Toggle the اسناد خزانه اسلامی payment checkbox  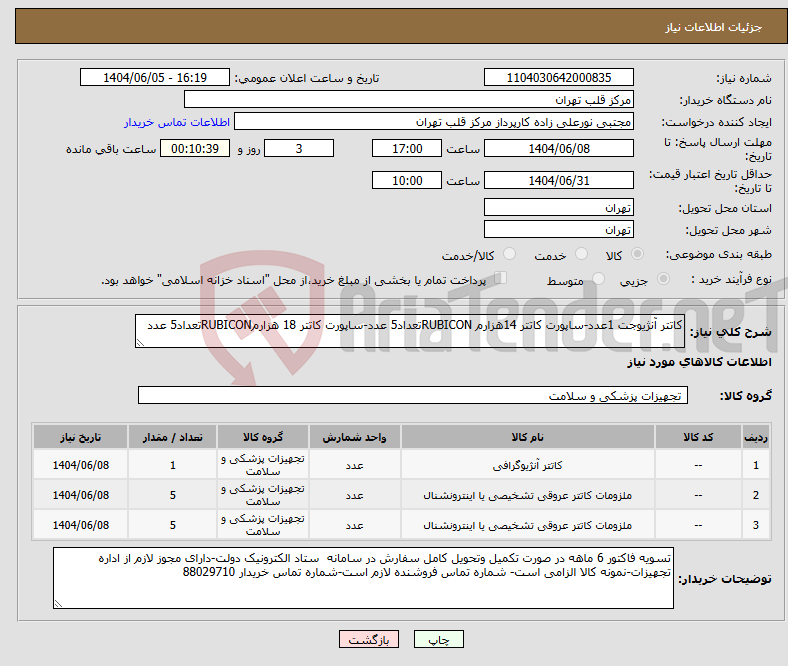(501, 277)
